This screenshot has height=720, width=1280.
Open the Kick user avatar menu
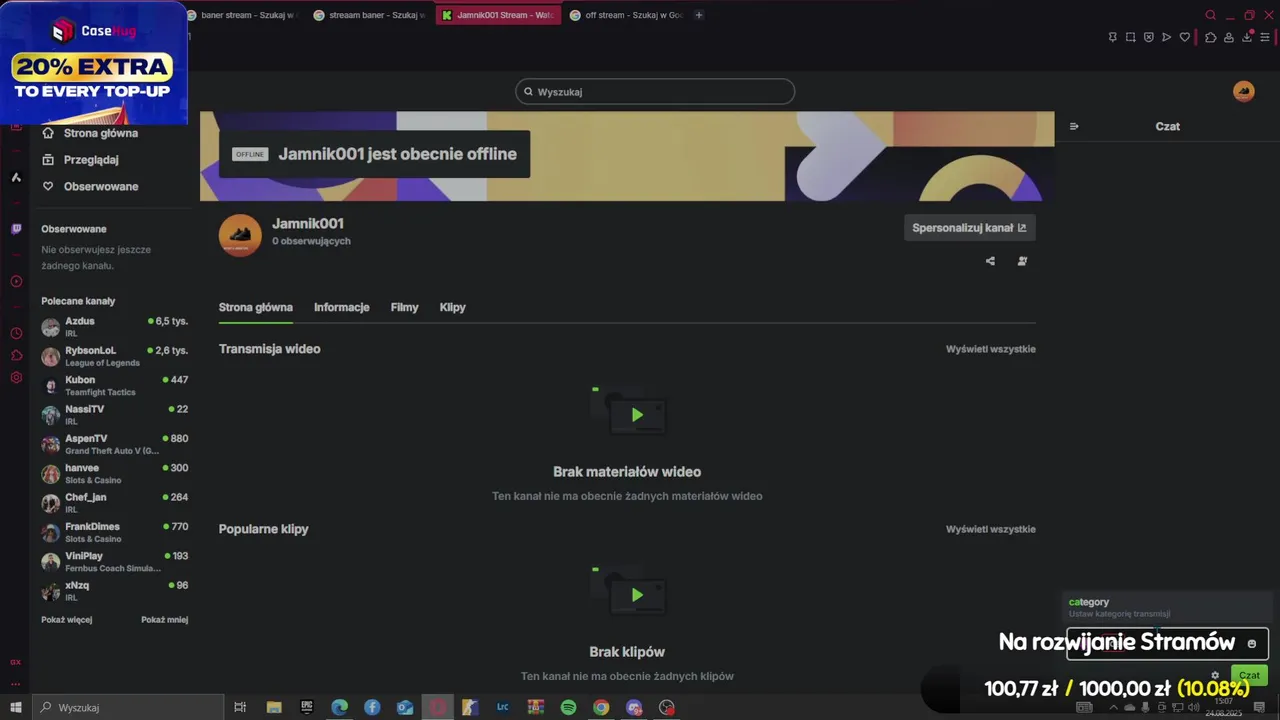click(x=1244, y=91)
